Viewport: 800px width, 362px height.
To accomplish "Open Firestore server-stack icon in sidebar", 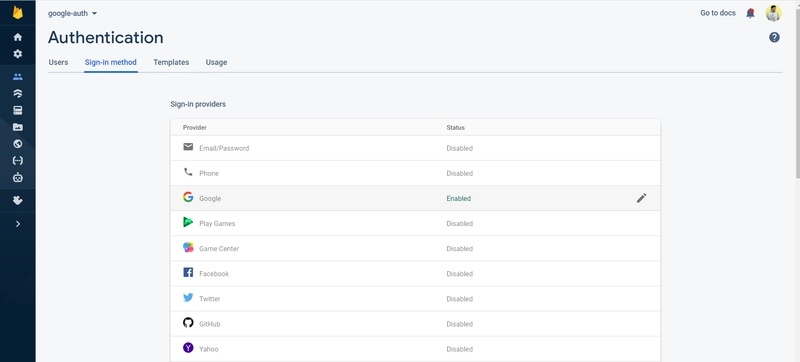I will point(18,111).
